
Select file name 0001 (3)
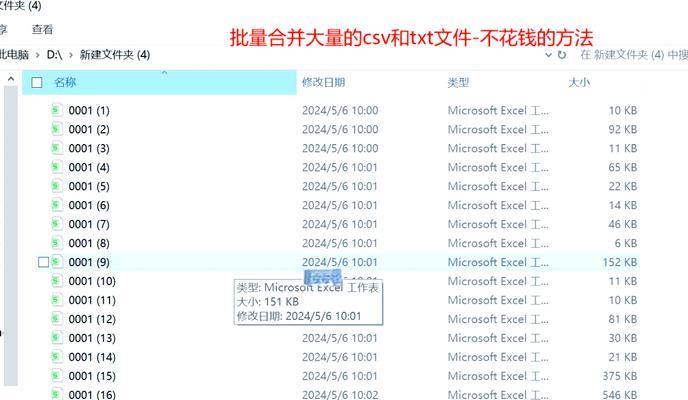89,148
